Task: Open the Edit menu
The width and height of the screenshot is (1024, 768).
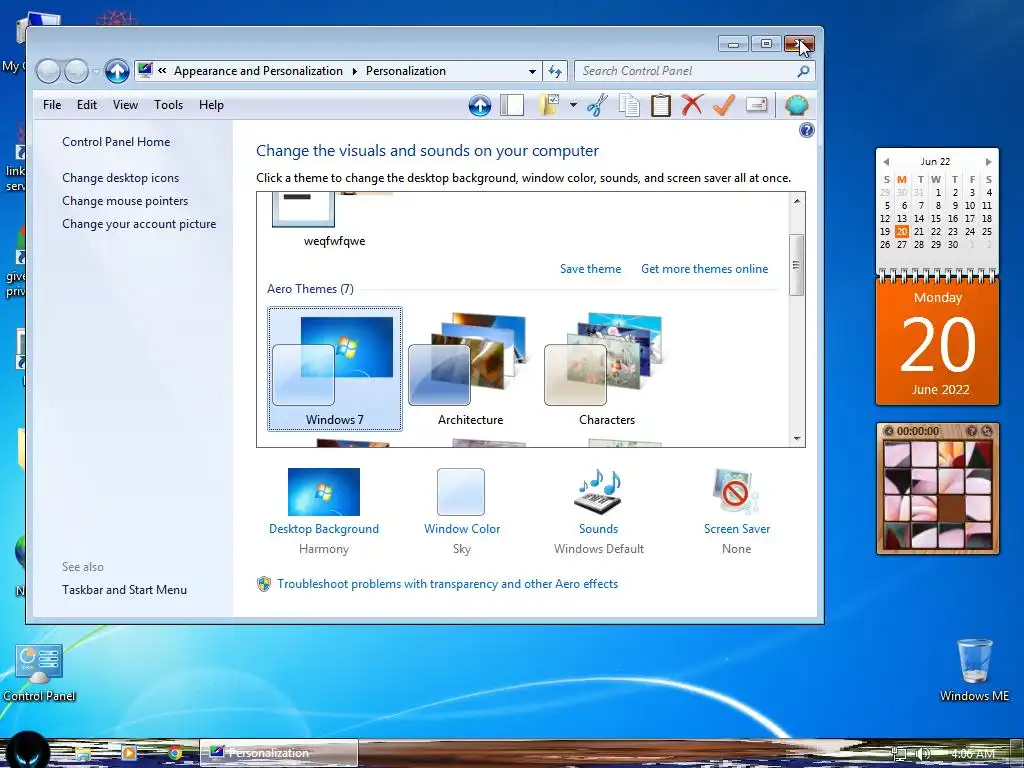Action: point(87,104)
